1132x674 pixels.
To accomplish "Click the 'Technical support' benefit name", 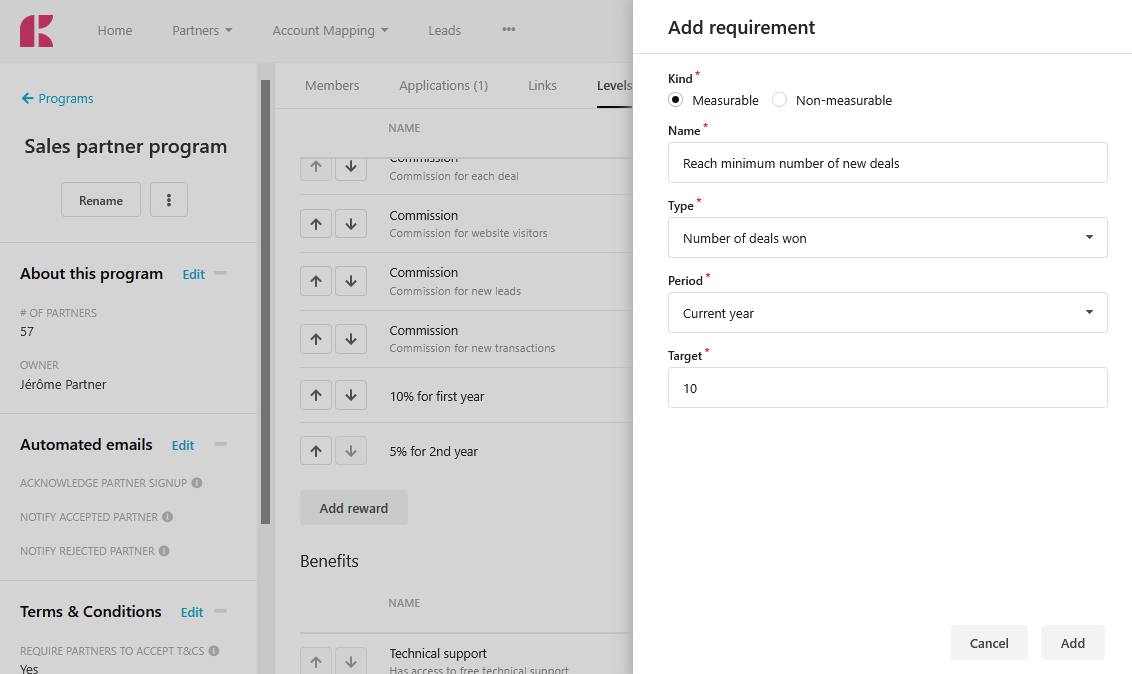I will 438,653.
